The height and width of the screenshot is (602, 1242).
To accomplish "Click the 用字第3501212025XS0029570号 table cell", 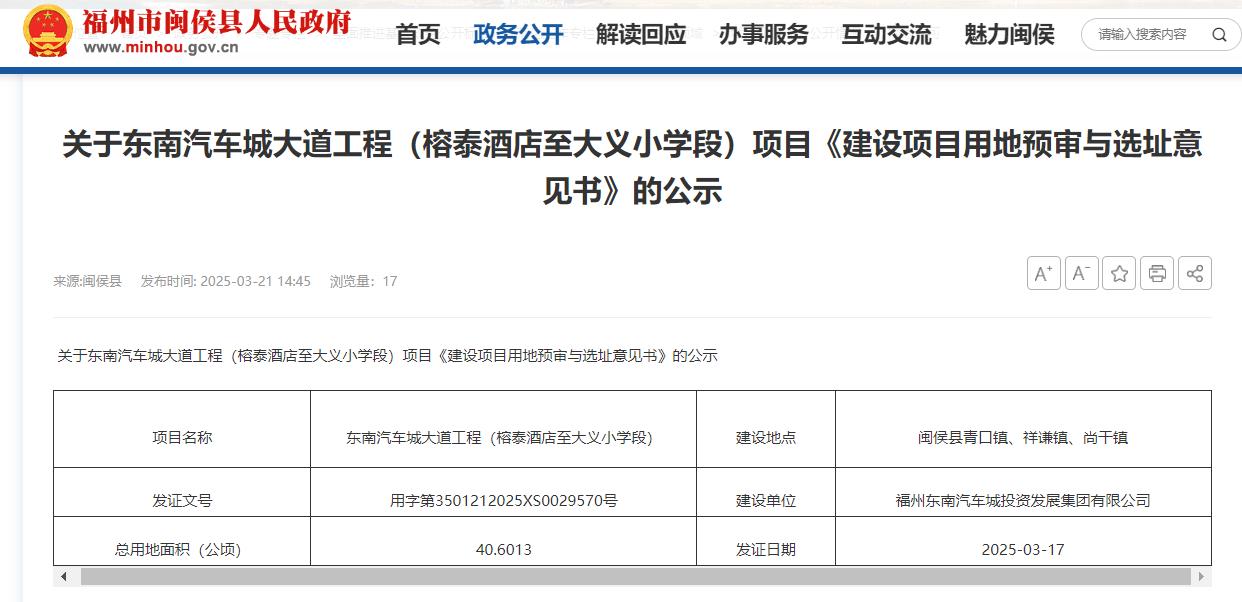I will click(x=503, y=500).
